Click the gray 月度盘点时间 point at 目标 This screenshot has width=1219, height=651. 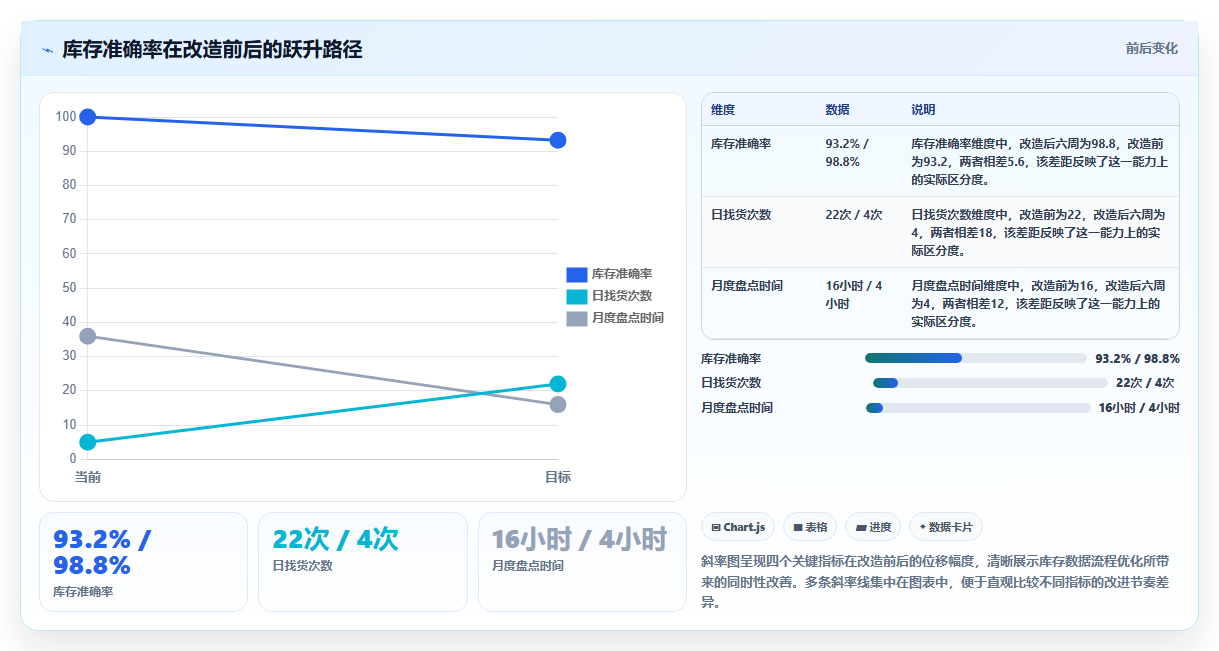558,404
